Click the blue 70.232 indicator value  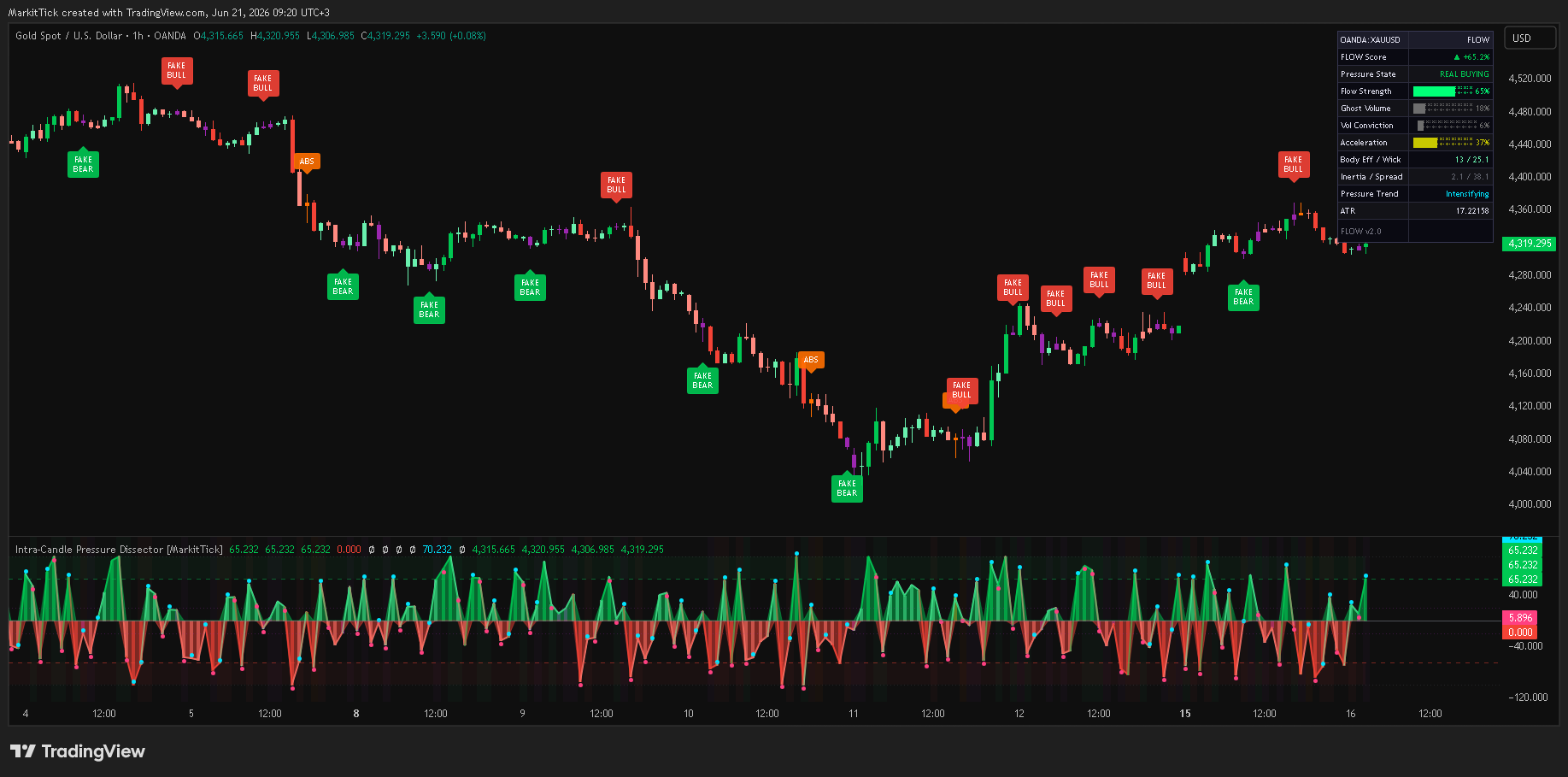click(437, 550)
